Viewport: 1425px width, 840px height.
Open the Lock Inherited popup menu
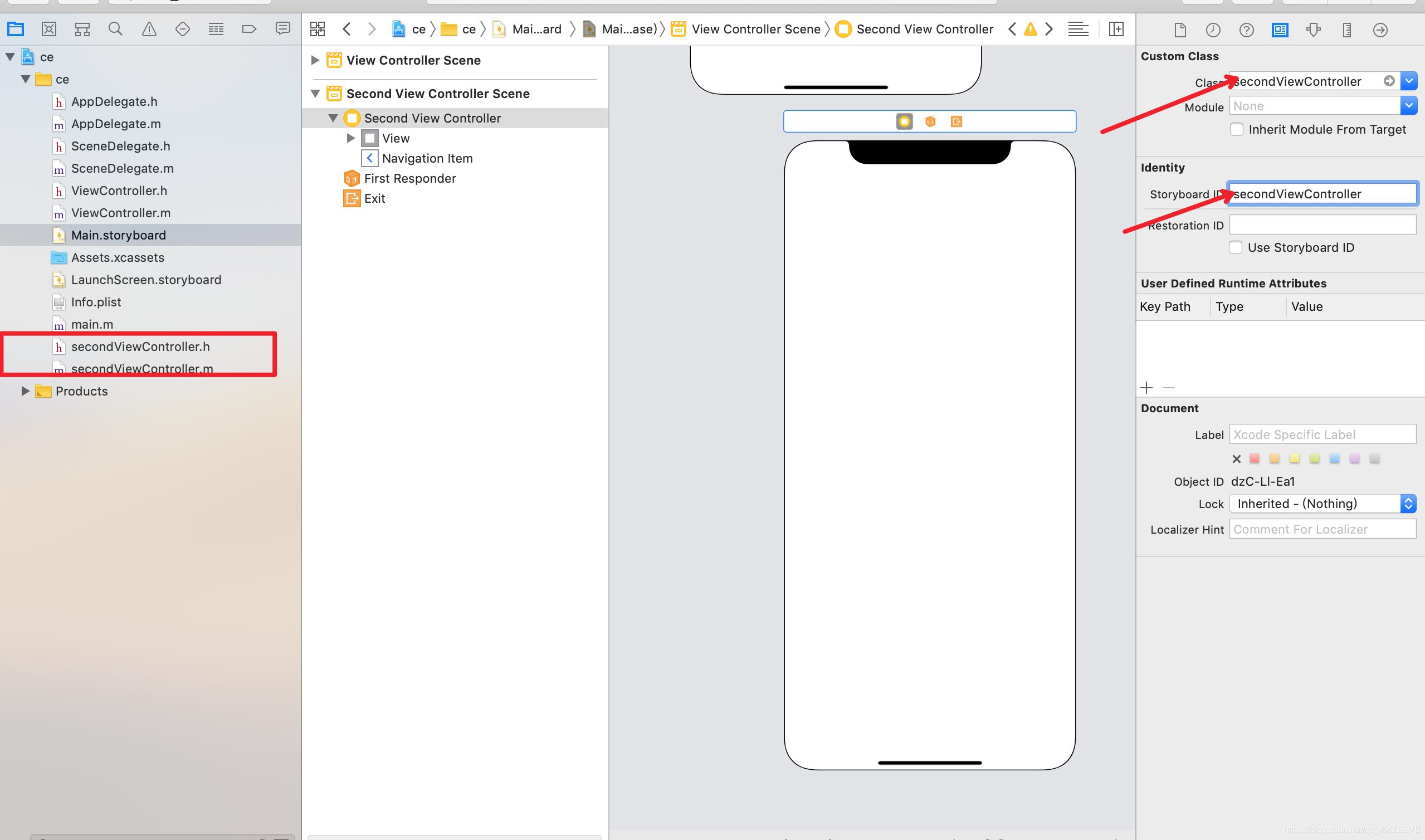[1322, 504]
